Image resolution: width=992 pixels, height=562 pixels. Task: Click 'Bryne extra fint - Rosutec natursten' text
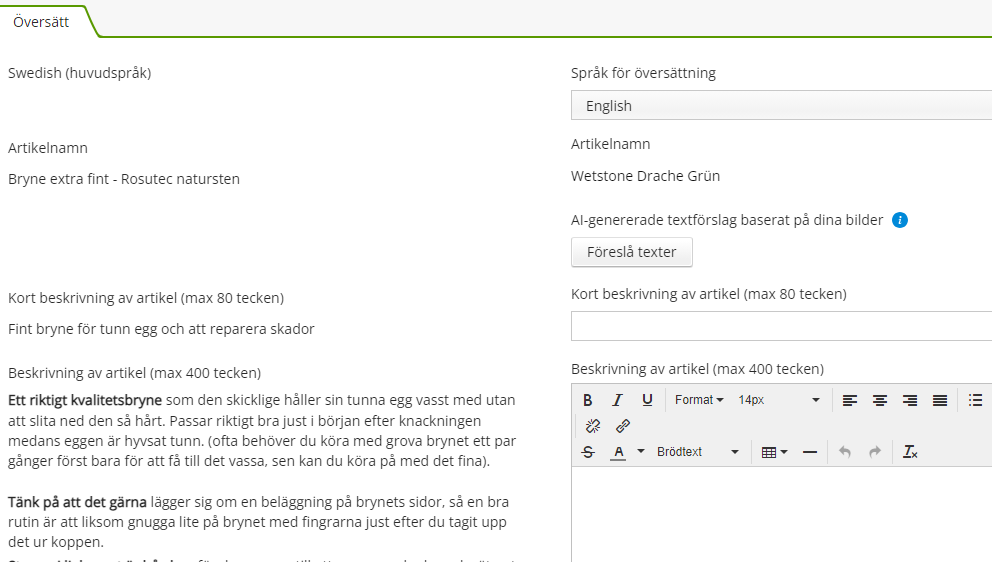click(x=124, y=179)
